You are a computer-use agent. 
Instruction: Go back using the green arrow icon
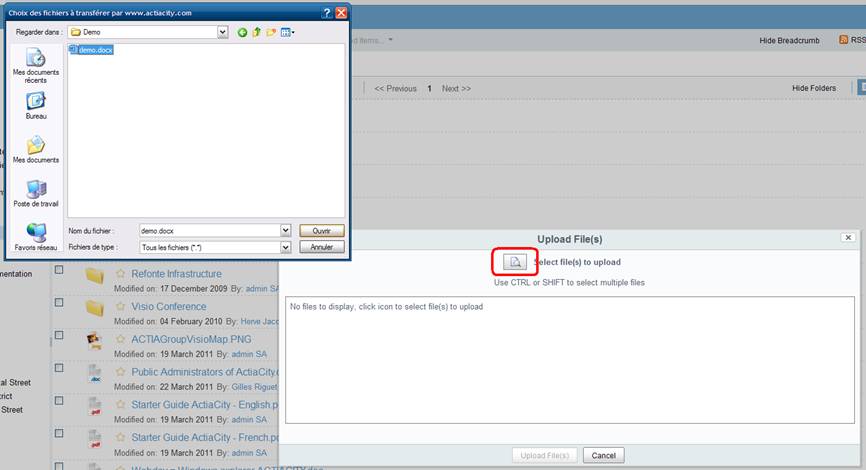242,32
